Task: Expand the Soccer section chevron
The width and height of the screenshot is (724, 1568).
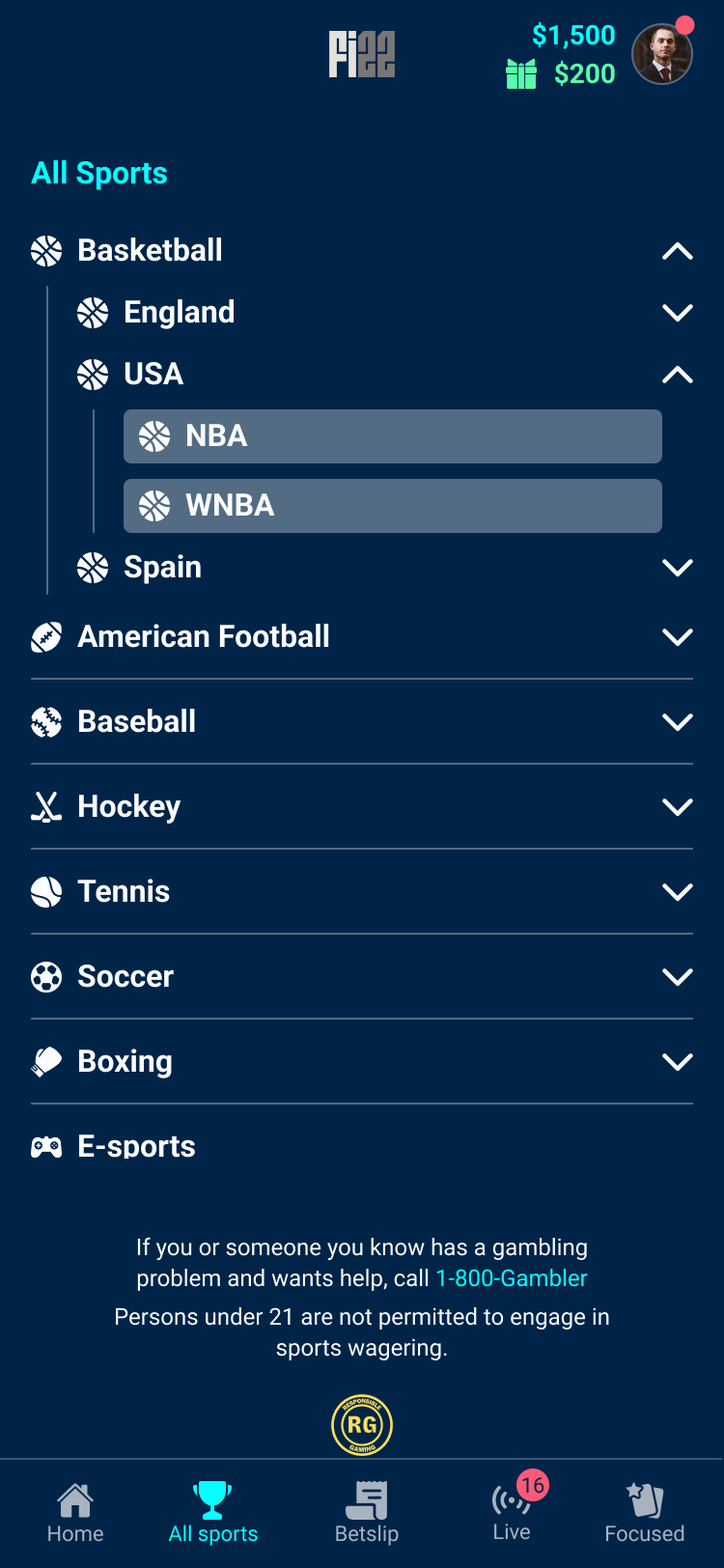Action: coord(678,977)
